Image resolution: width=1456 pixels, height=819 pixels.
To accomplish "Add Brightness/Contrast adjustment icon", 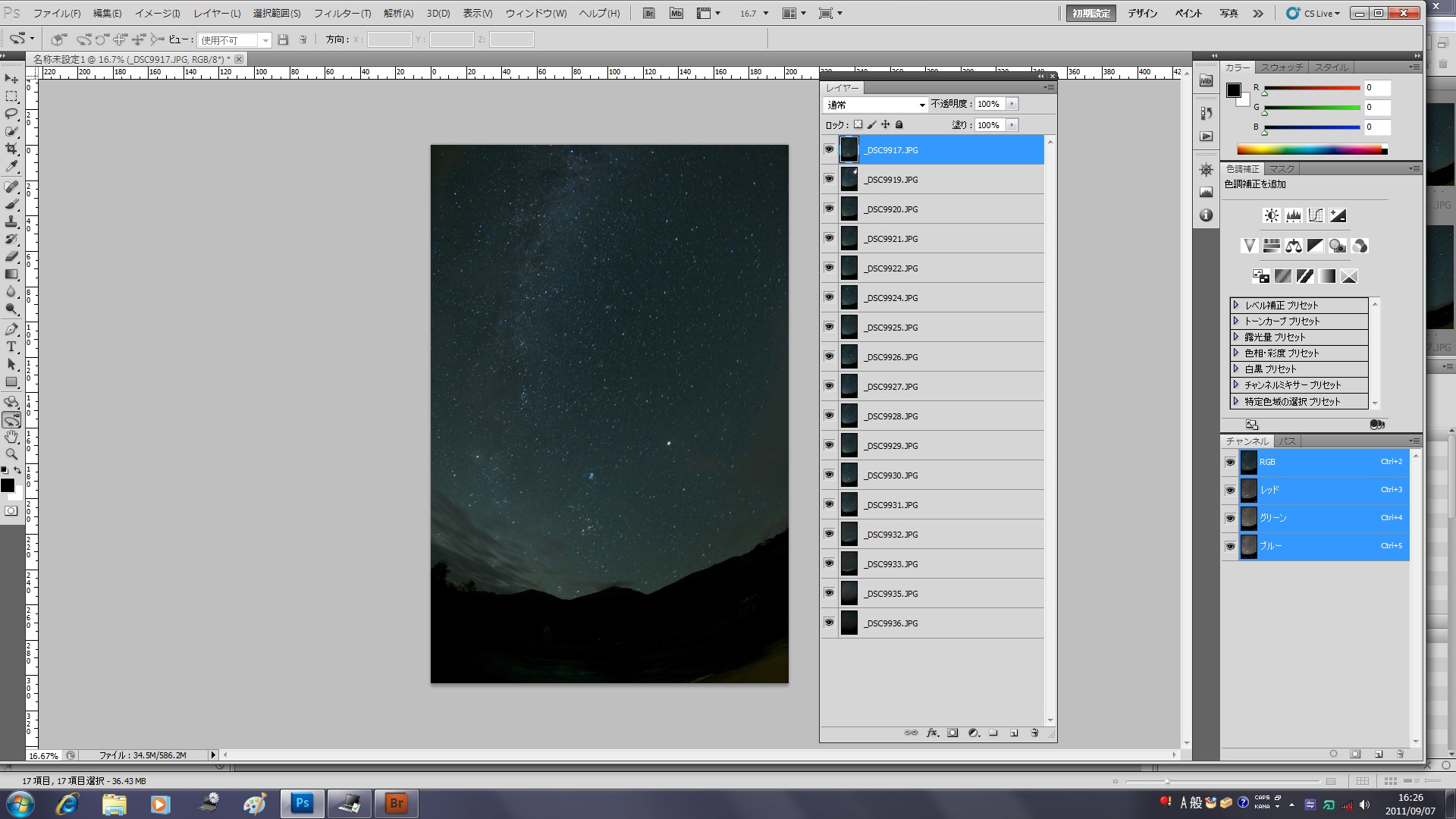I will tap(1272, 216).
